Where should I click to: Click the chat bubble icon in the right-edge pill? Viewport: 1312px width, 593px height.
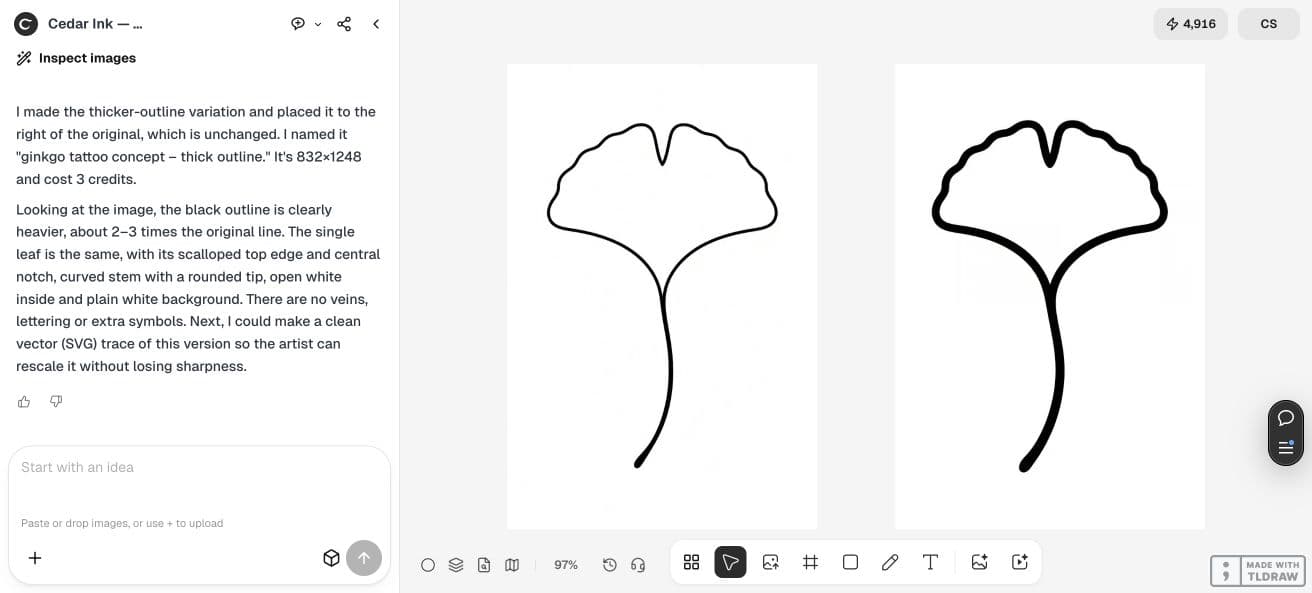(x=1286, y=418)
